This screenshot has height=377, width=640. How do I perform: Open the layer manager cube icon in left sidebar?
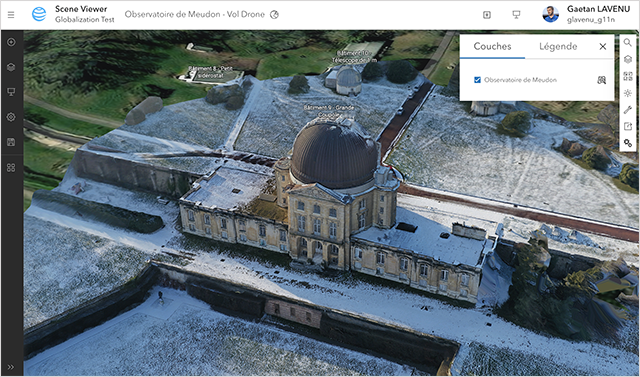point(11,67)
